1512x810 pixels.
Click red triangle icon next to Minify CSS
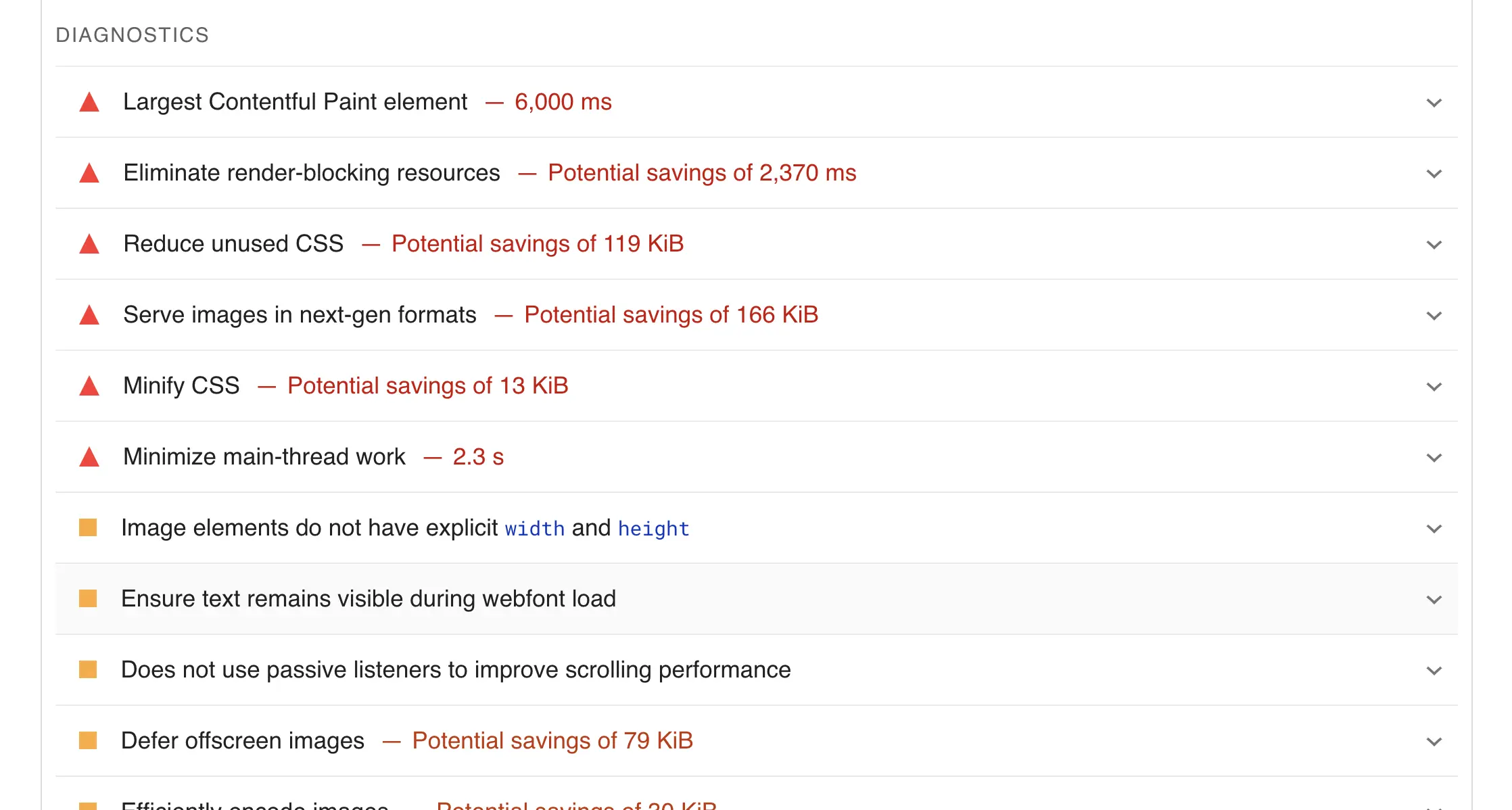tap(89, 387)
